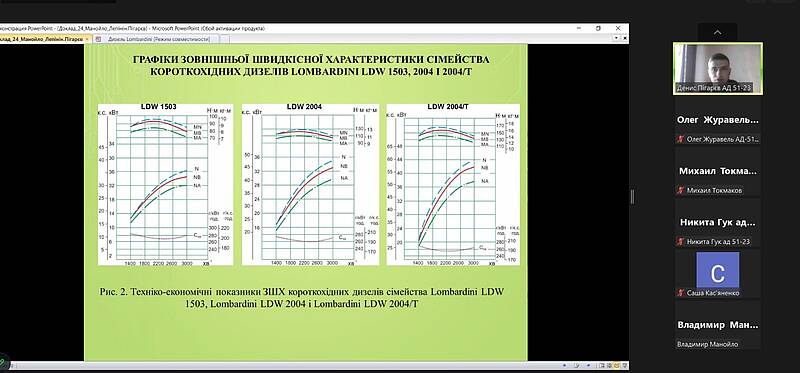This screenshot has width=800, height=373.
Task: Click the slide show view icon in status bar
Action: 624,365
